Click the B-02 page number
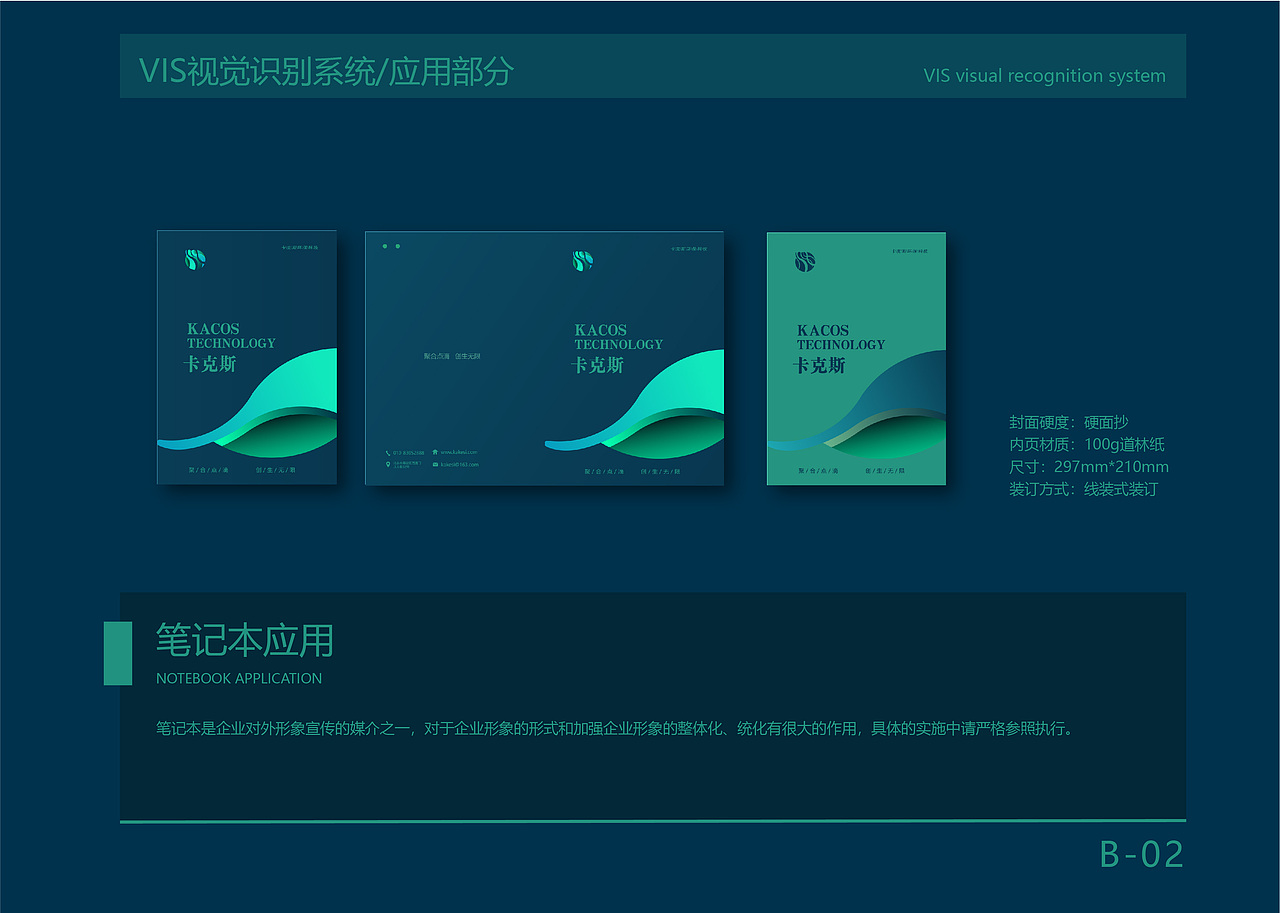Viewport: 1280px width, 913px height. coord(1141,854)
